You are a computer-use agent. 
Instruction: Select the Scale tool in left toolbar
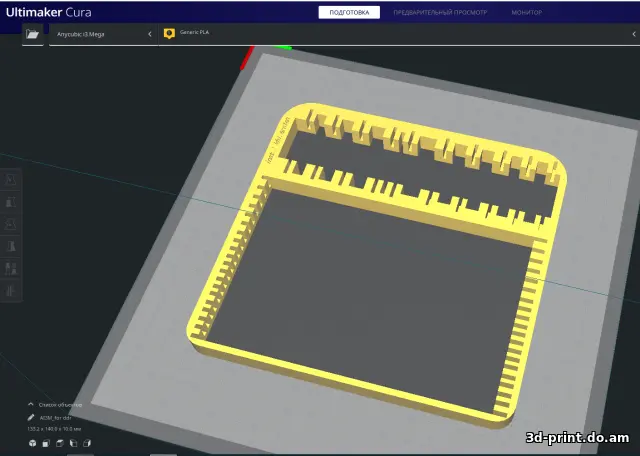coord(11,201)
